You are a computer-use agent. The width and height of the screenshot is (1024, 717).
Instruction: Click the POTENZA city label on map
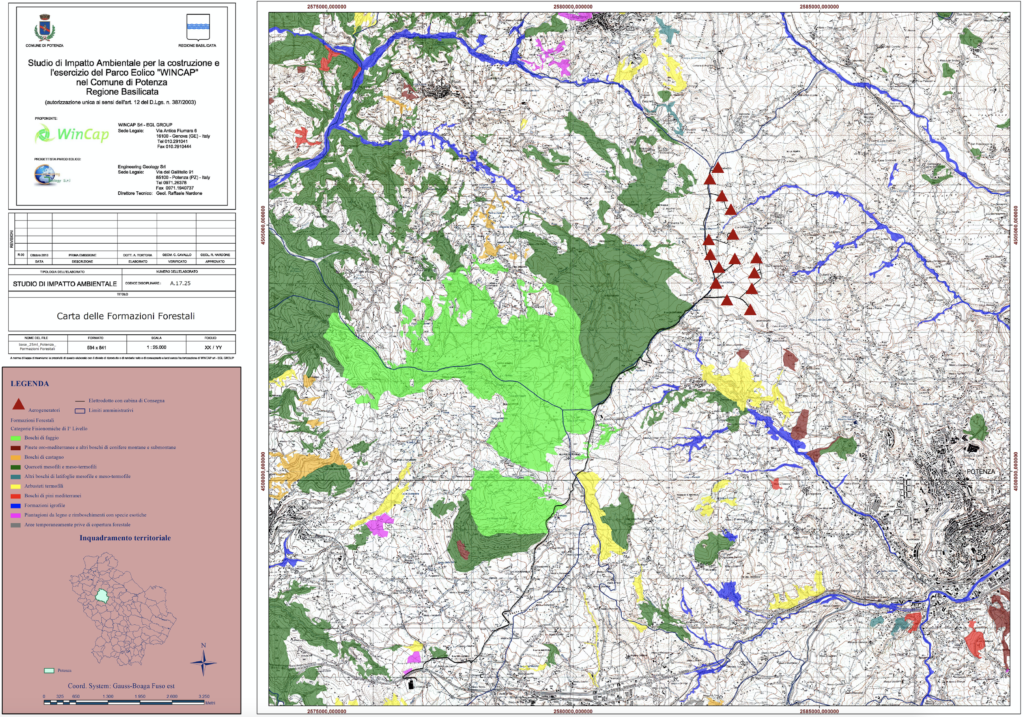tap(981, 471)
